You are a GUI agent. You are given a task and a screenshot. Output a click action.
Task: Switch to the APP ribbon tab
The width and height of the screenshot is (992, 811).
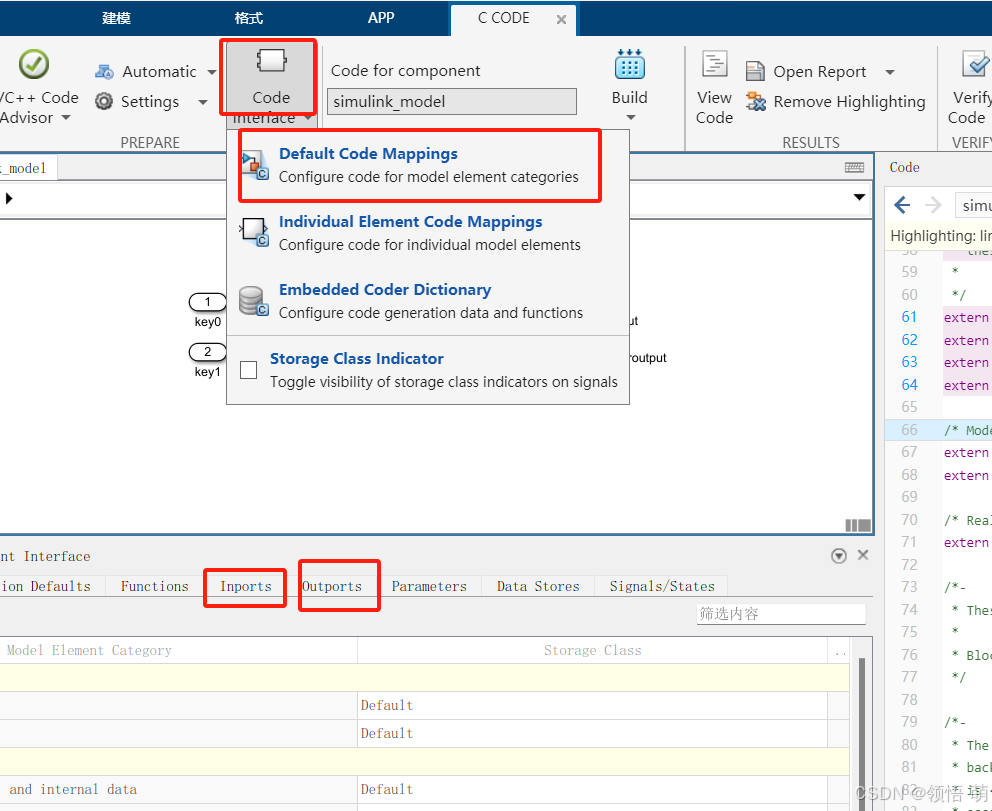381,18
